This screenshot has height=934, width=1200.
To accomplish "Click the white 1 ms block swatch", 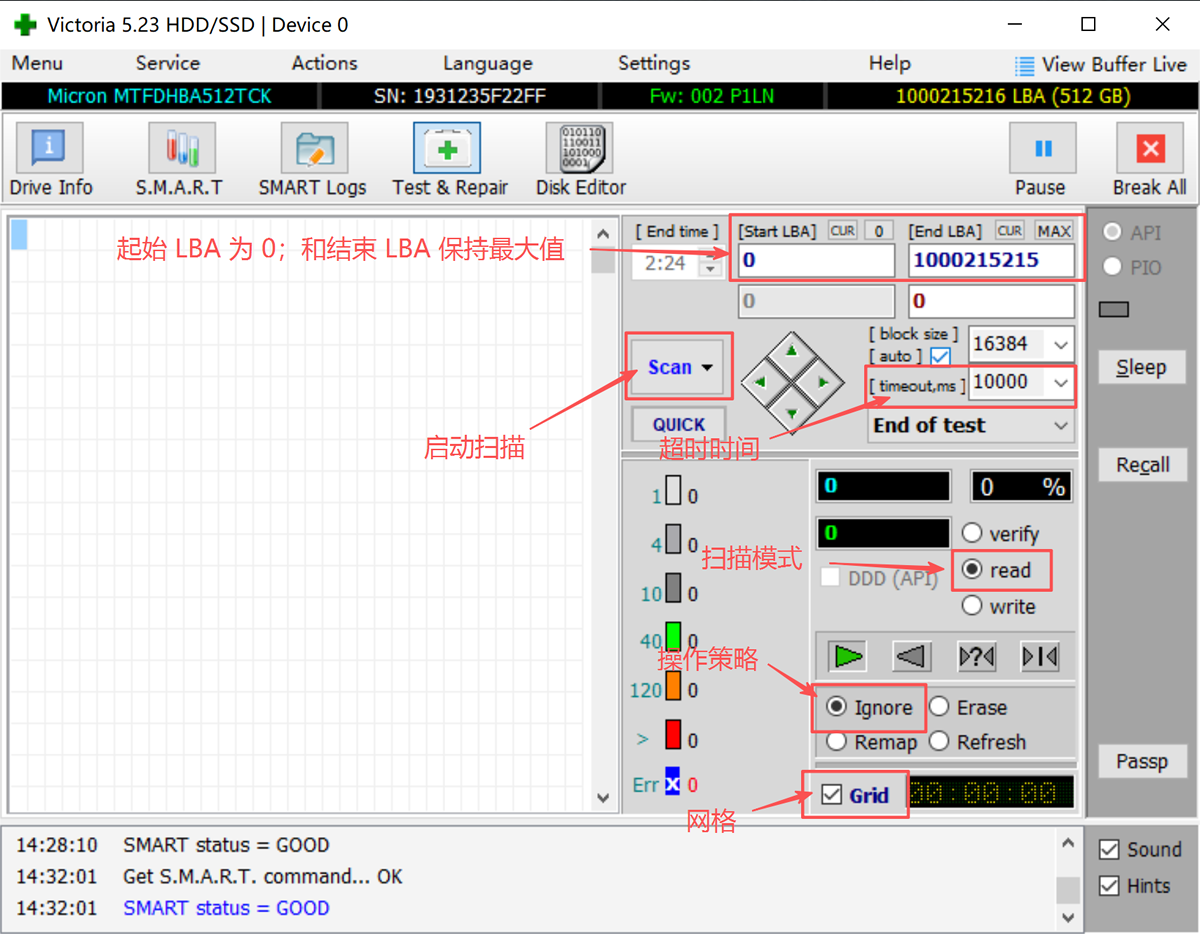I will click(673, 490).
